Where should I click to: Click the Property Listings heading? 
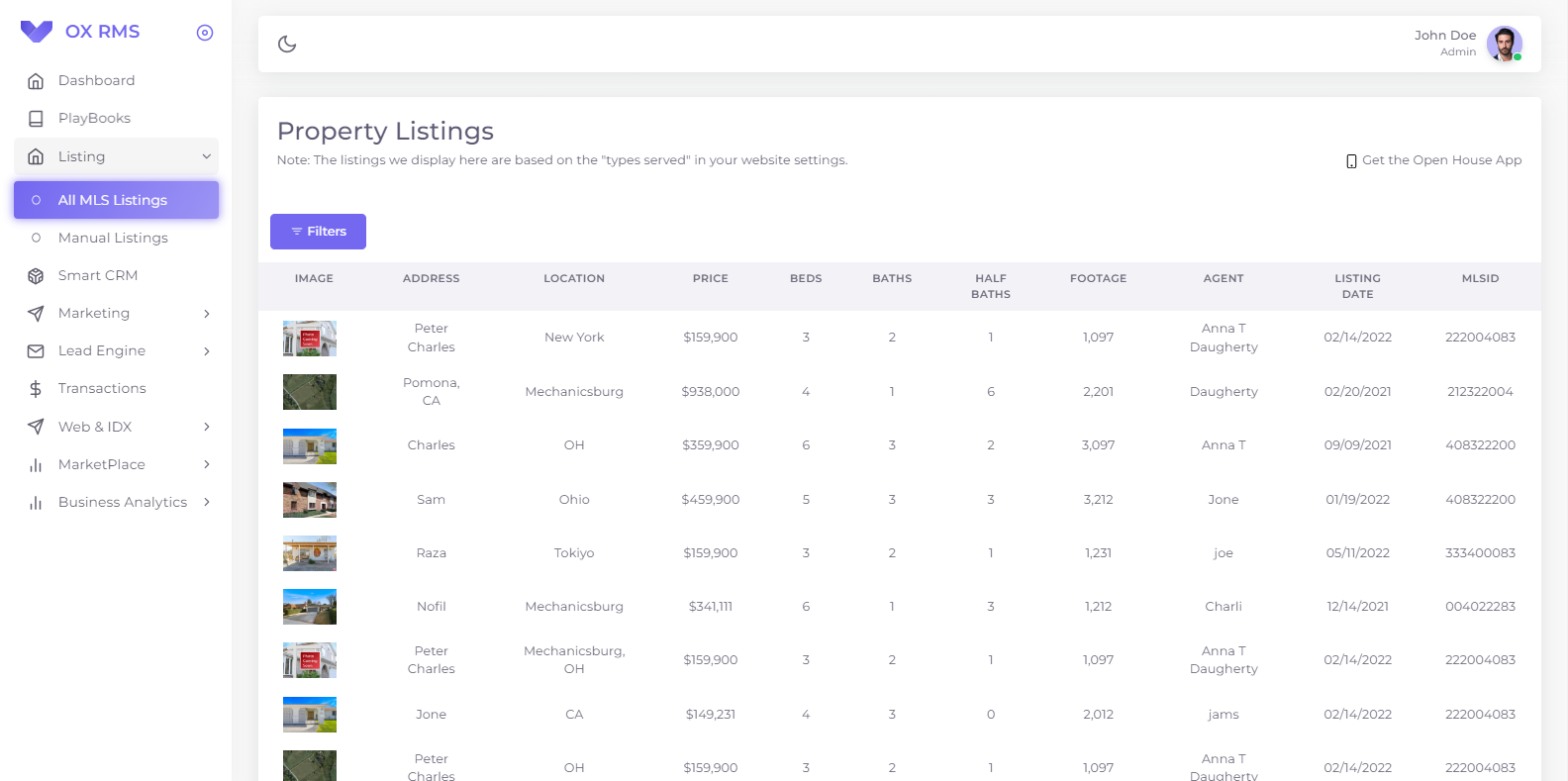(385, 132)
